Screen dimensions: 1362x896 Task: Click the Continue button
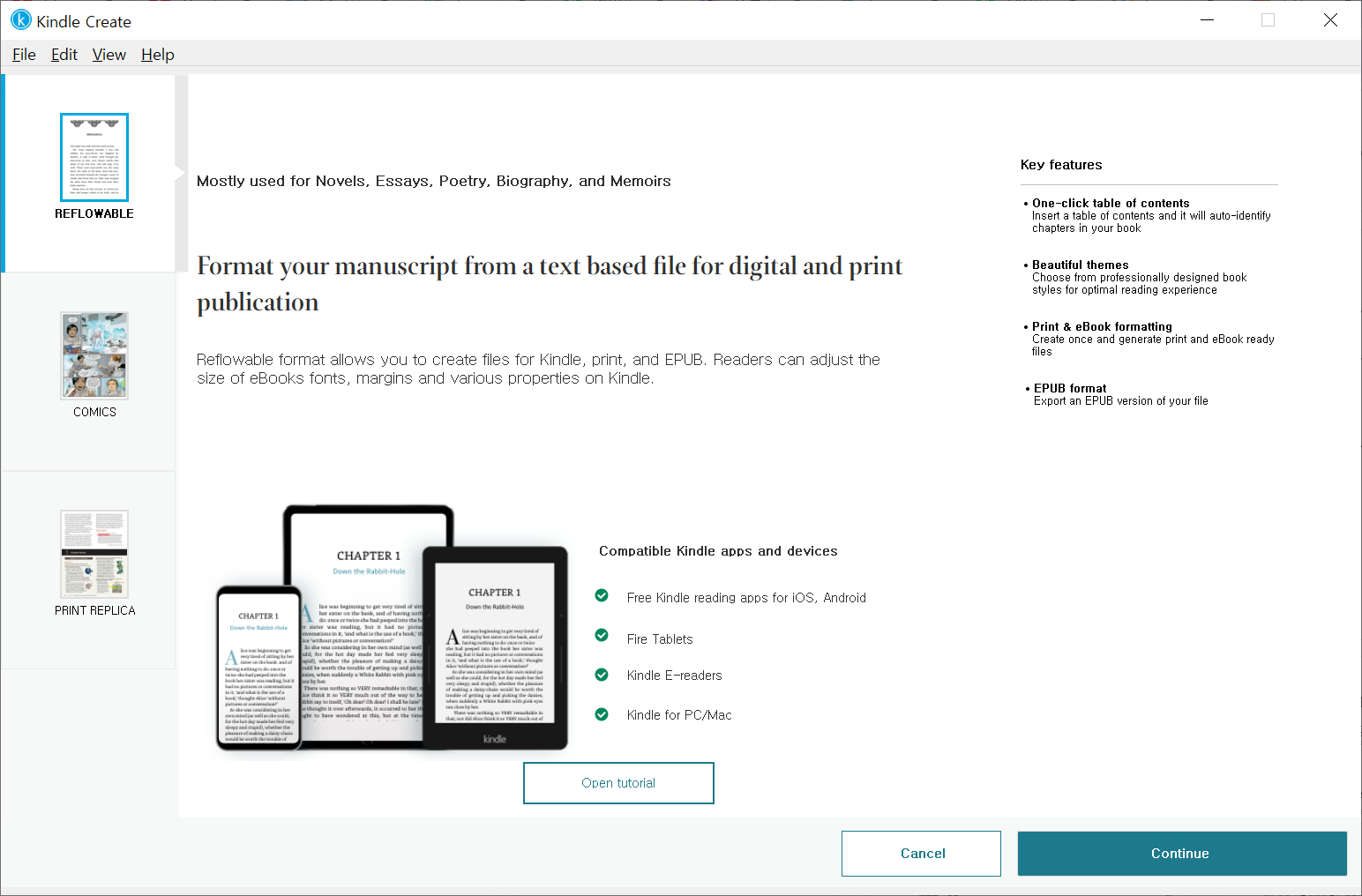pyautogui.click(x=1182, y=854)
